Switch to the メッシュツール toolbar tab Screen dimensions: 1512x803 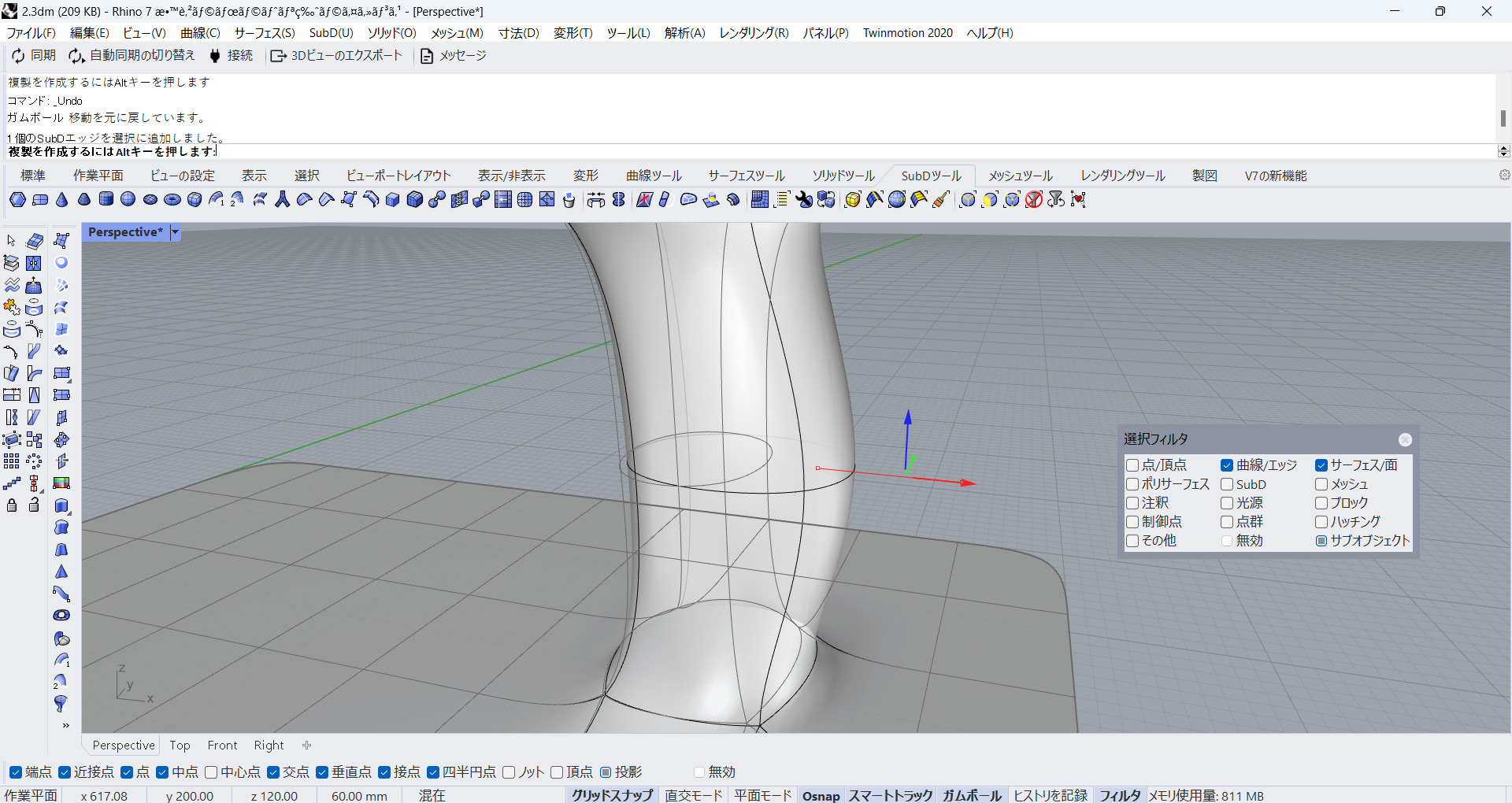point(1021,176)
